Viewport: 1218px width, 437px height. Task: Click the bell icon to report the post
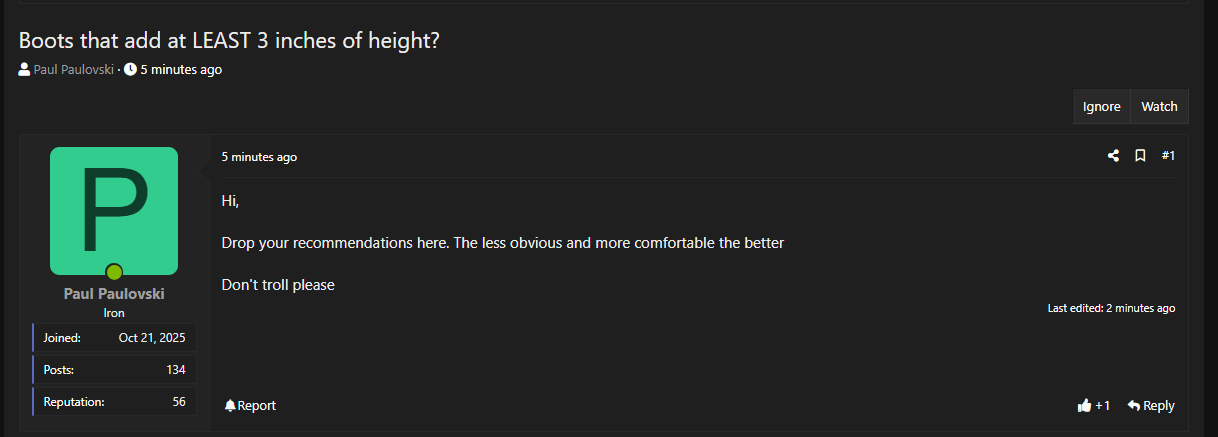point(230,405)
